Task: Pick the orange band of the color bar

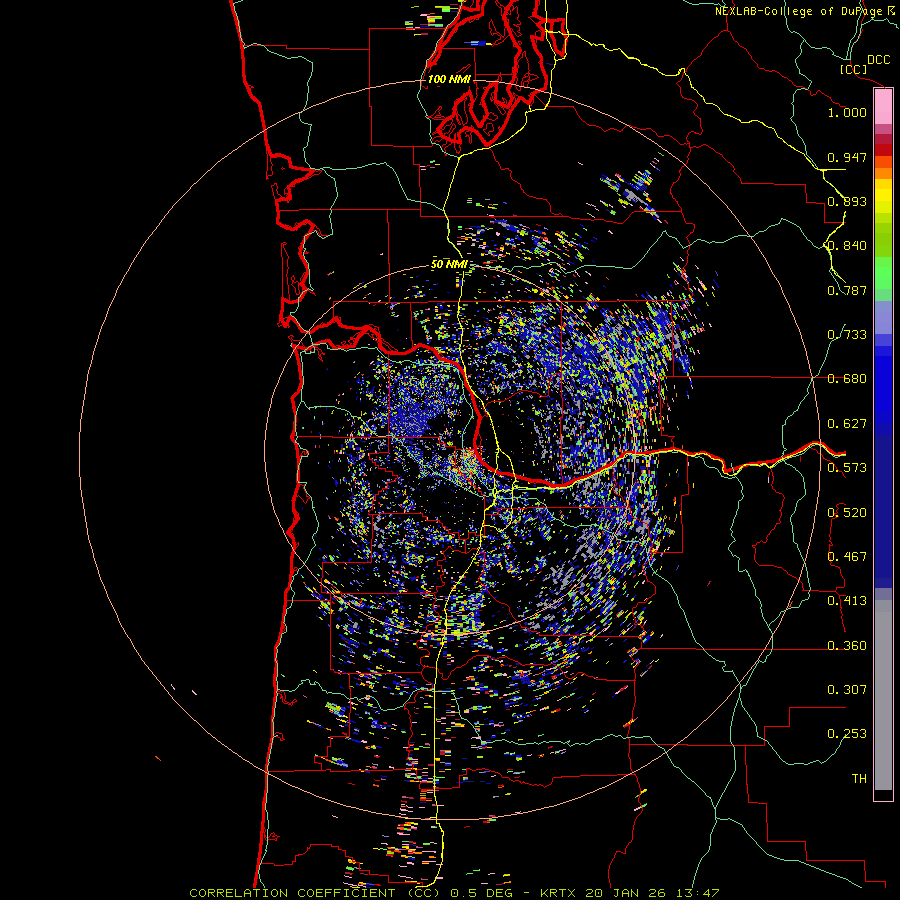Action: 883,173
